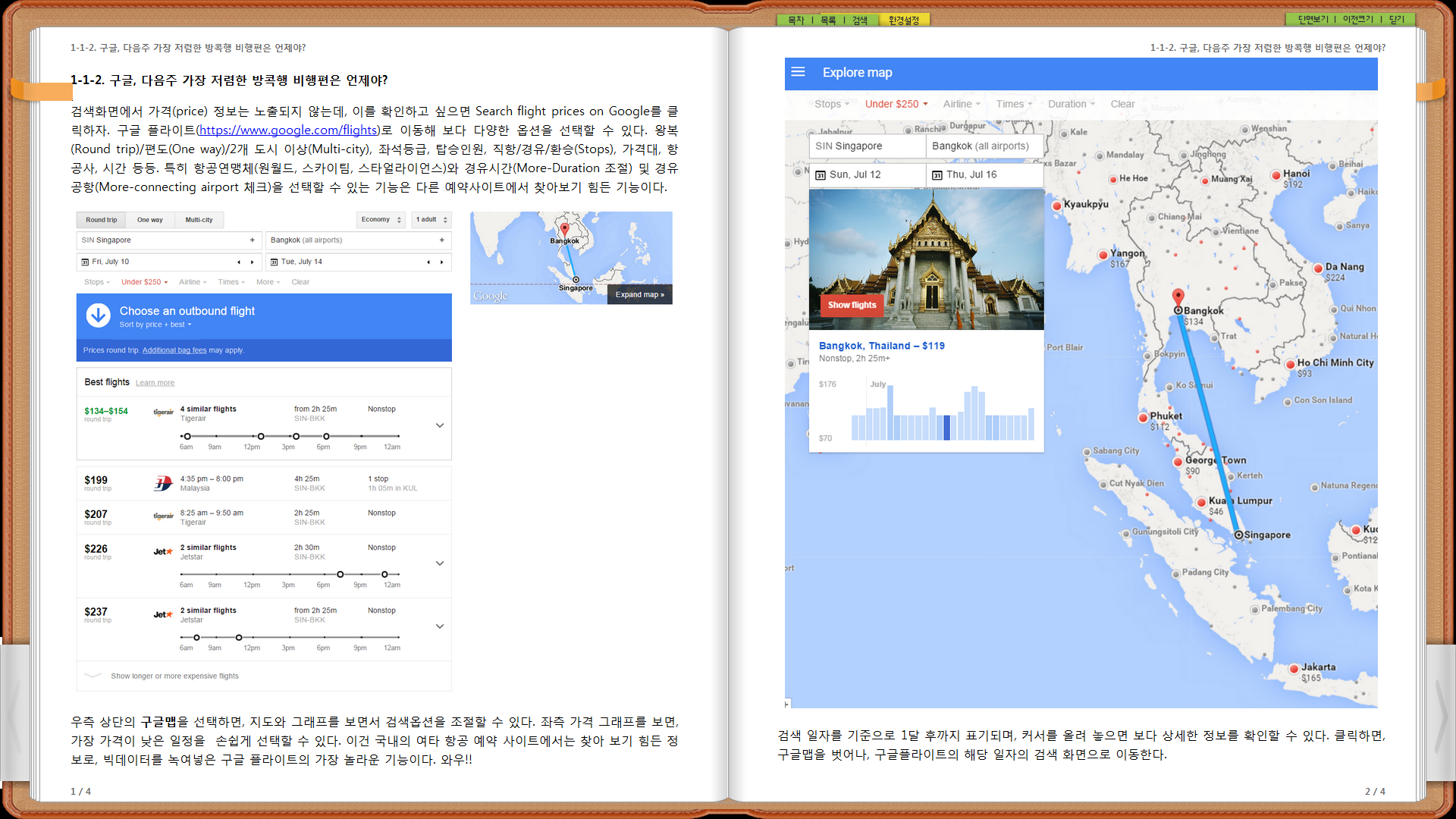Click plus icon beside Bangkok (all airports)
This screenshot has width=1456, height=819.
coord(442,240)
